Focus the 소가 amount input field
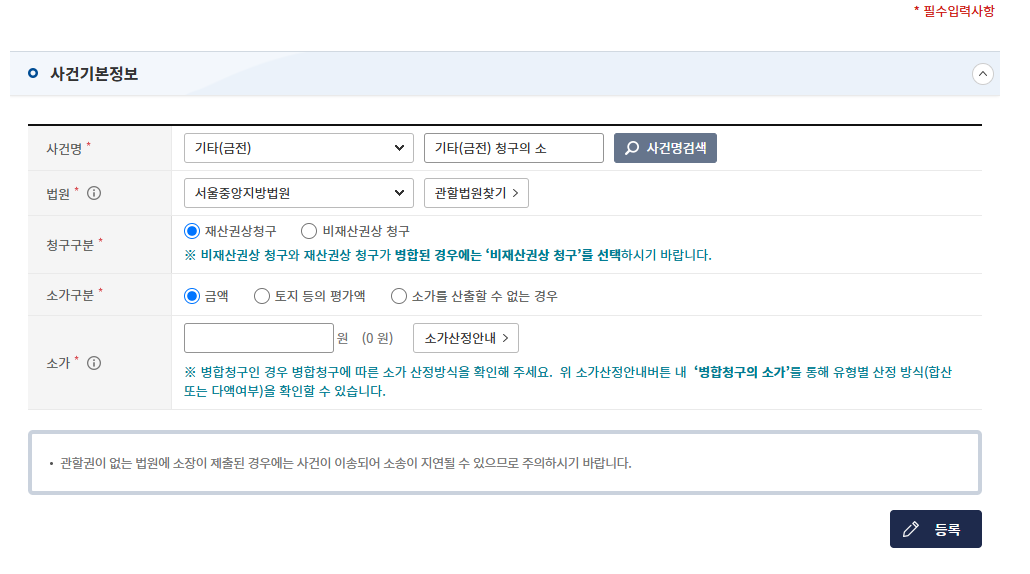The width and height of the screenshot is (1030, 574). click(x=259, y=338)
